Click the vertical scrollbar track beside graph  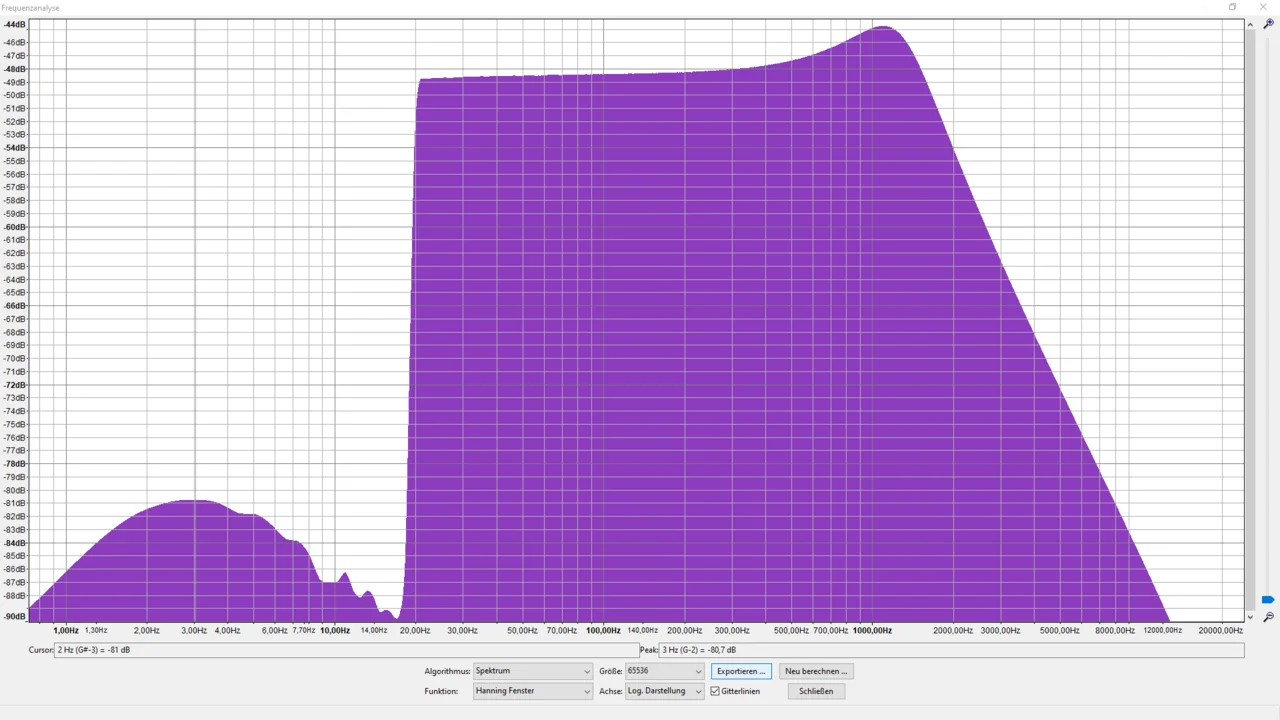coord(1250,300)
